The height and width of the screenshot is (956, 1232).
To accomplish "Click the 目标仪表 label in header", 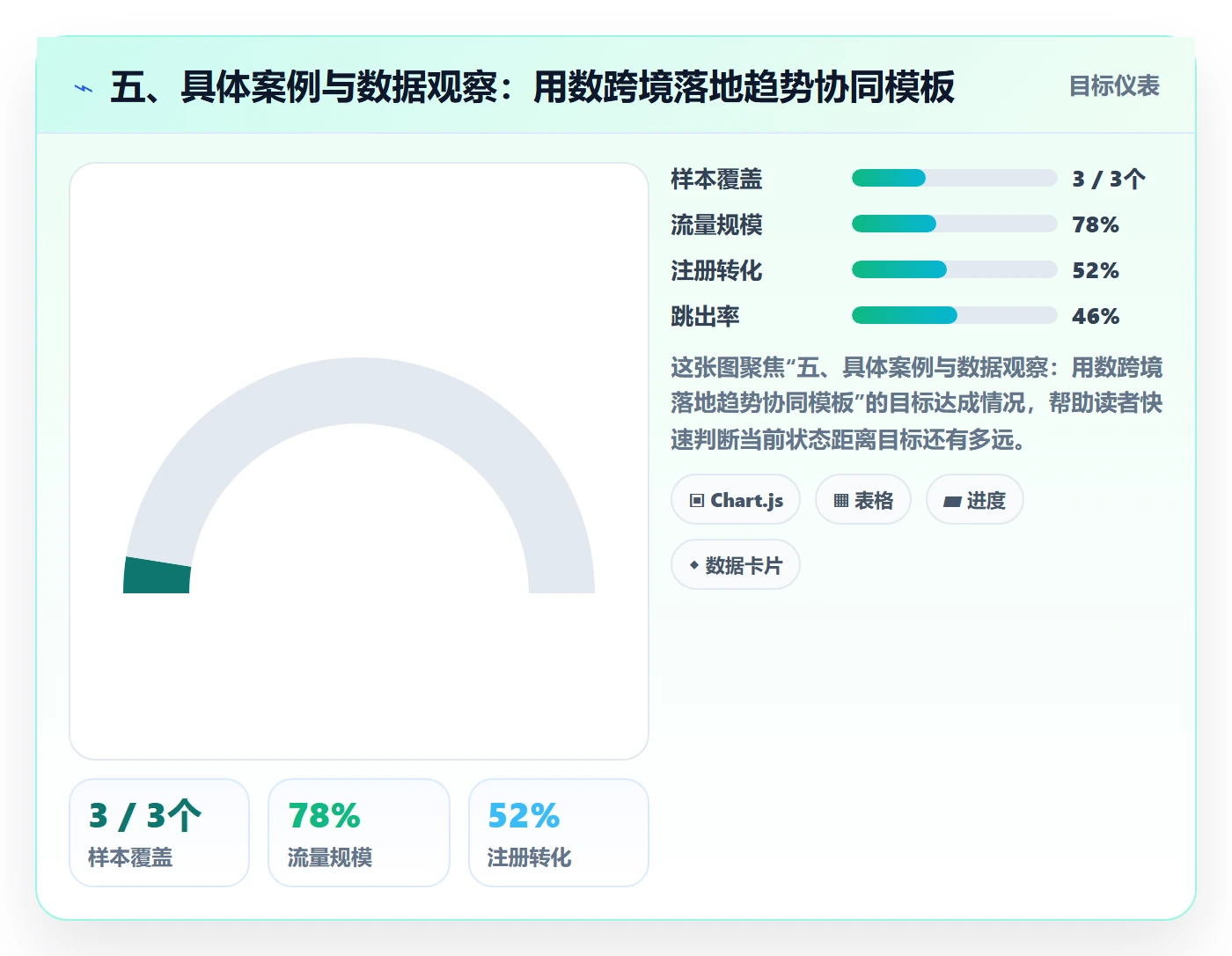I will point(1114,86).
